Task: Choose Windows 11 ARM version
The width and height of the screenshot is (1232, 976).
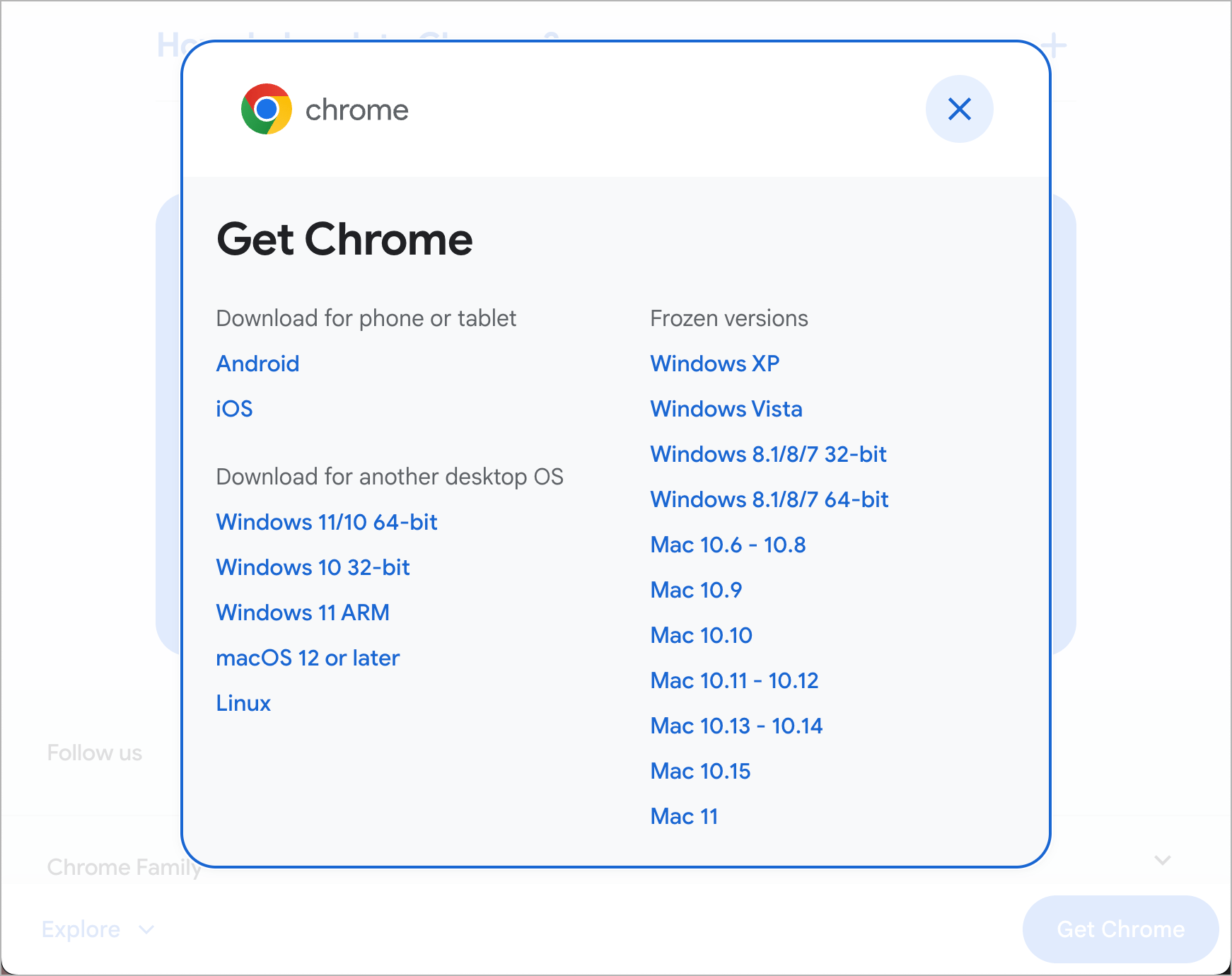Action: pyautogui.click(x=302, y=612)
